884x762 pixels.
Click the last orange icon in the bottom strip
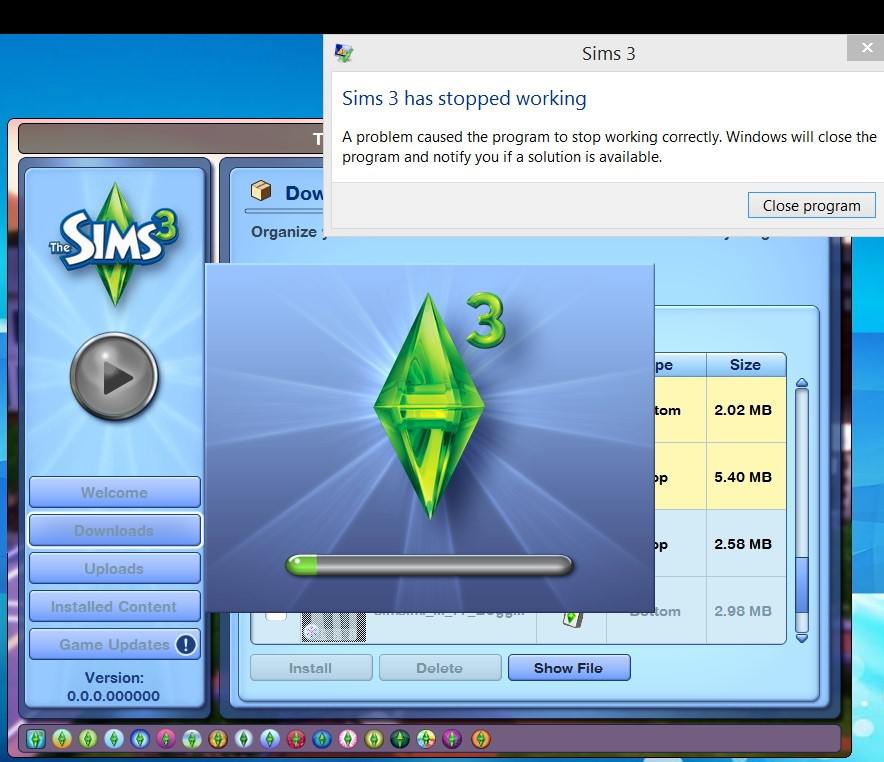480,738
